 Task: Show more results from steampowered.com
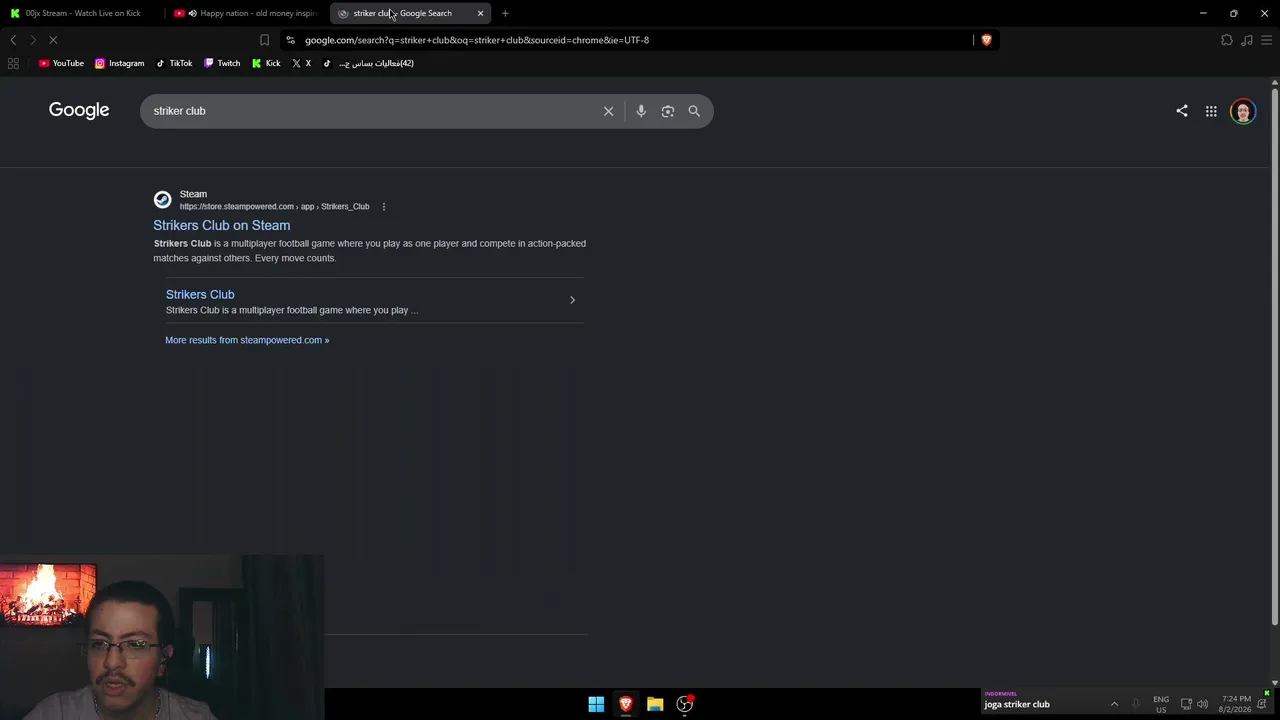247,340
